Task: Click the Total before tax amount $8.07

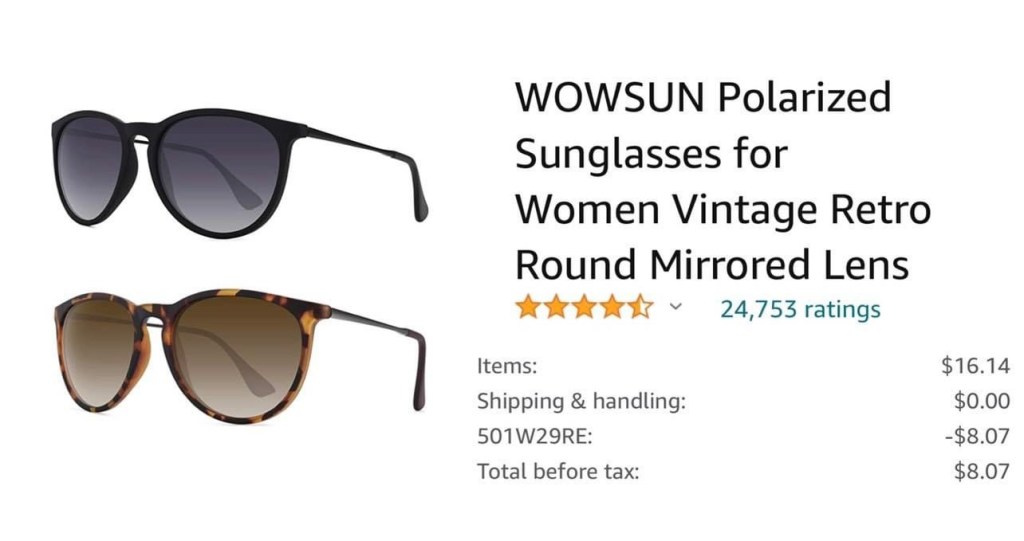Action: coord(982,471)
